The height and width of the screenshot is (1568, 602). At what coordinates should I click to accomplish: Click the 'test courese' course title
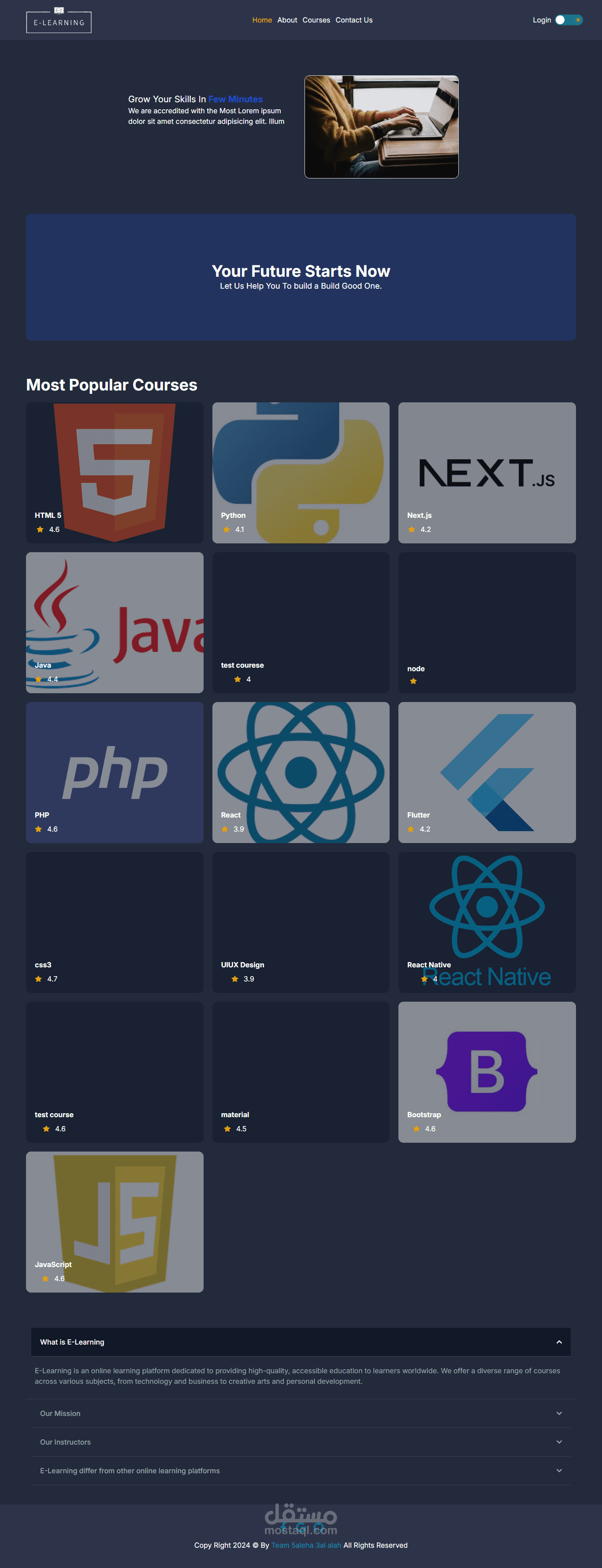tap(242, 665)
